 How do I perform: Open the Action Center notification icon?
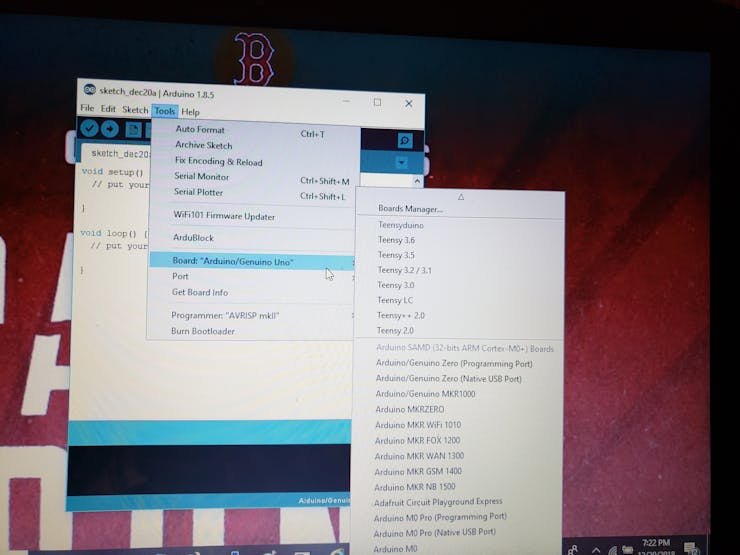[691, 549]
